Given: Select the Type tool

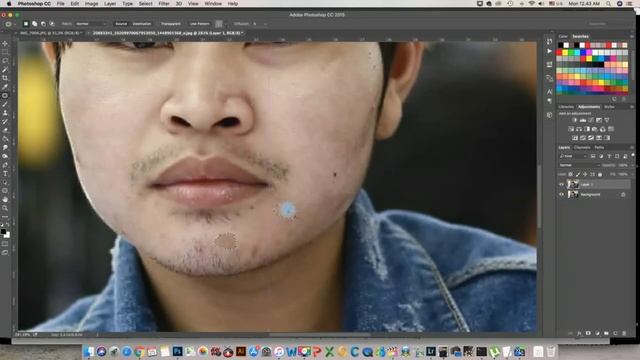Looking at the screenshot, I should tap(5, 173).
